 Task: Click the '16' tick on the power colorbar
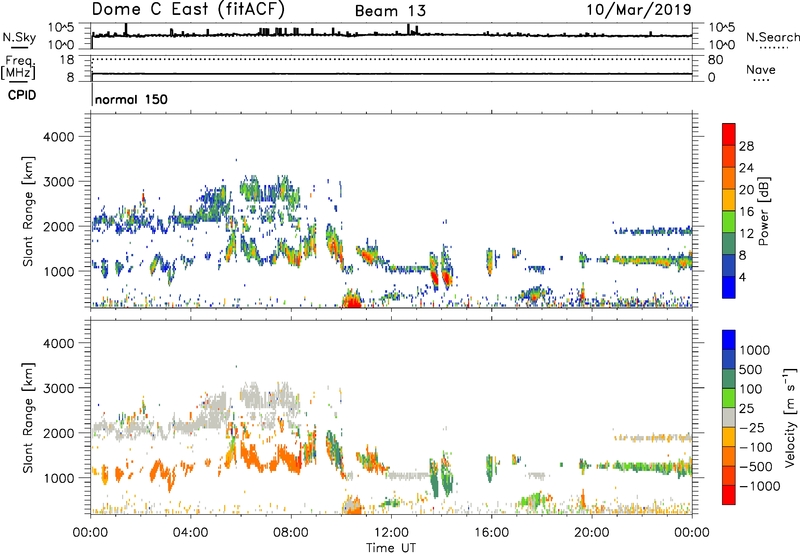[x=746, y=212]
